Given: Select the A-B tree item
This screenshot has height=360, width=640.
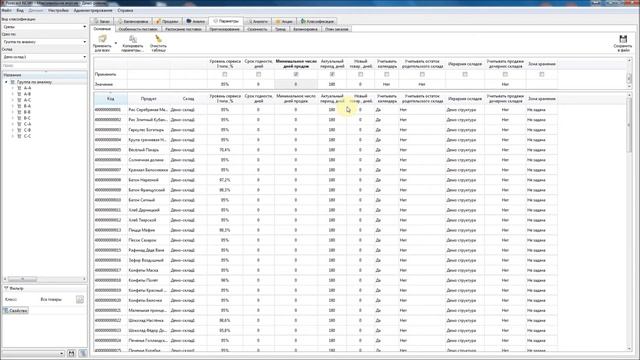Looking at the screenshot, I should click(x=27, y=94).
